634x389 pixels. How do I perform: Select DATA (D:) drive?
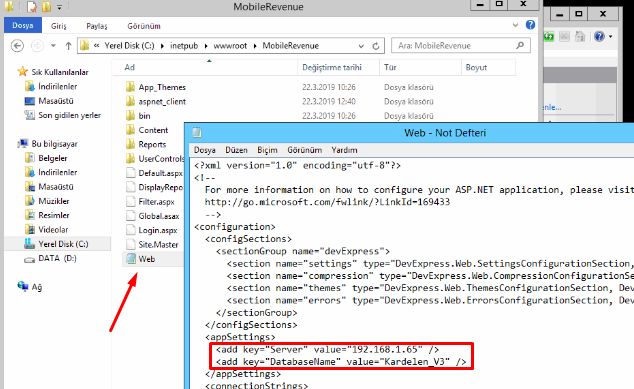pos(57,258)
